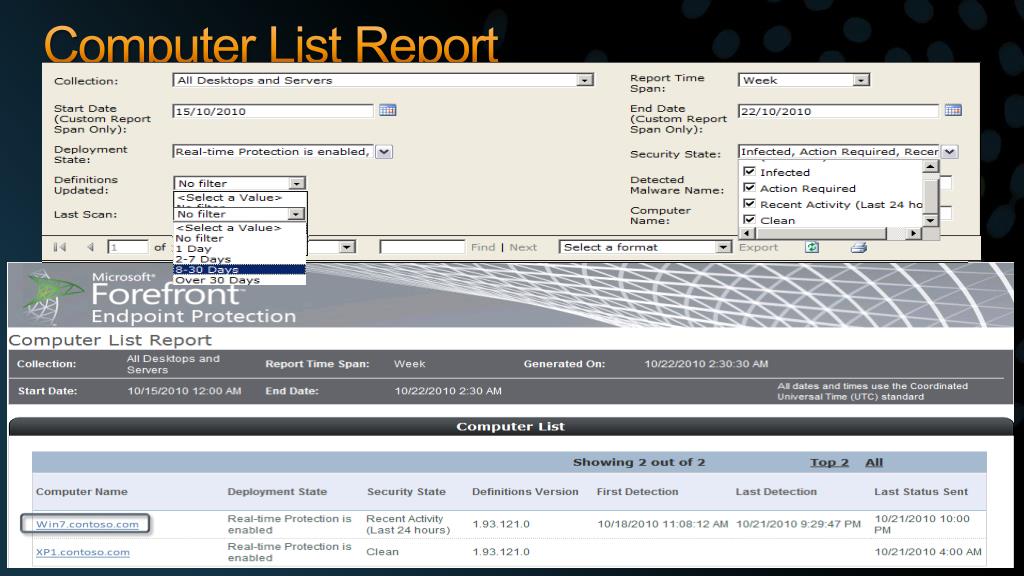
Task: Click the Find link
Action: pos(483,247)
